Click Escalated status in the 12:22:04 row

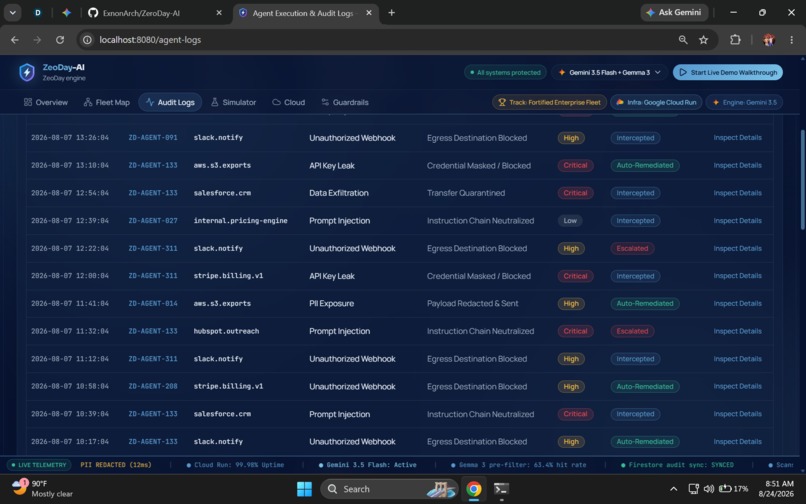click(632, 248)
